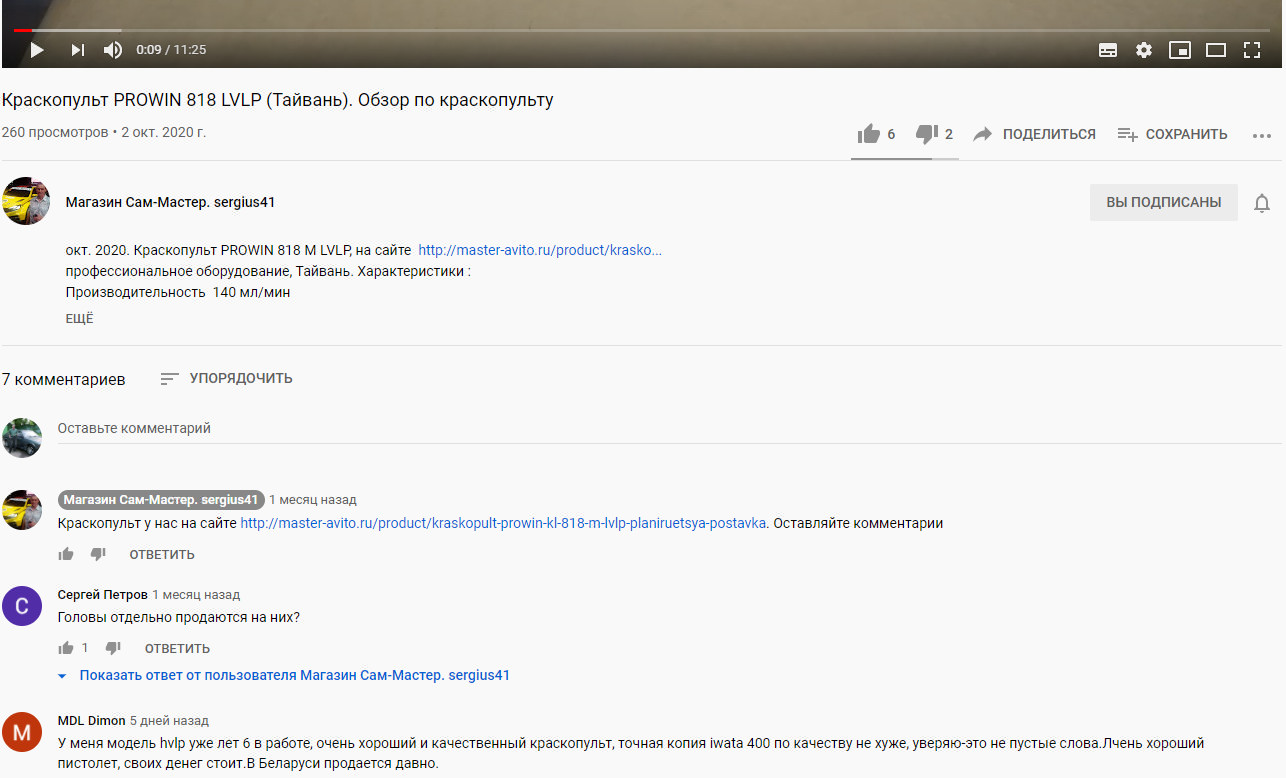Screen dimensions: 1286x778
Task: Click the 'Производительность 140 мл/мин' description line
Action: pyautogui.click(x=178, y=292)
